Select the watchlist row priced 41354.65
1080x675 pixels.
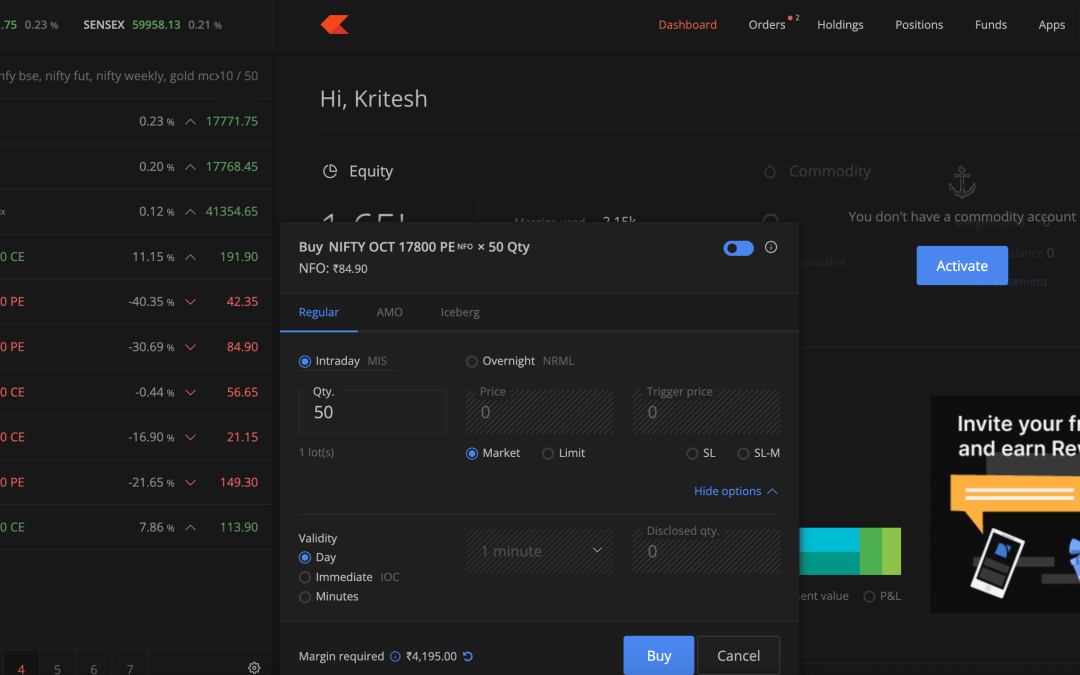point(136,211)
